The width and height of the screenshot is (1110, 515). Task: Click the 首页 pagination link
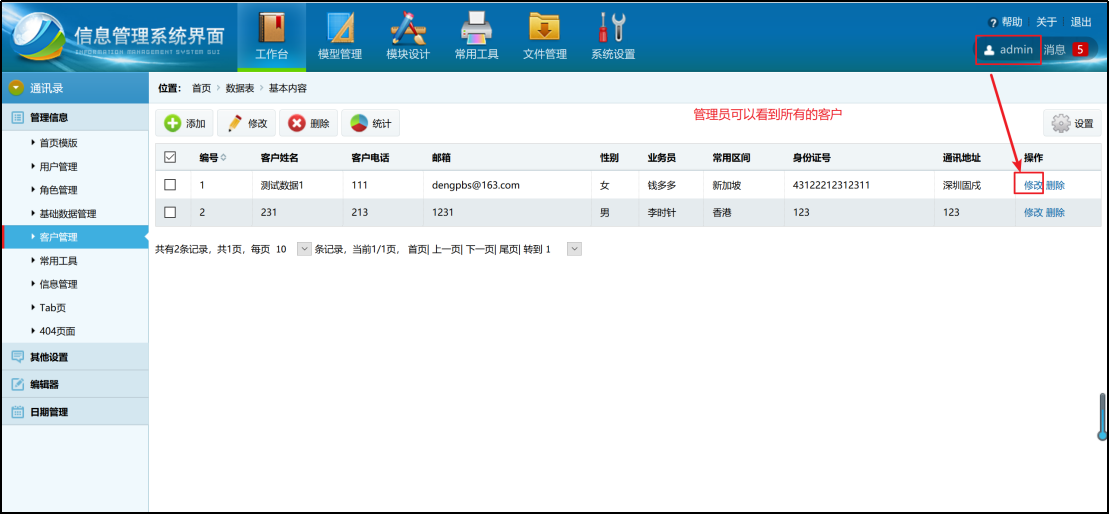418,249
